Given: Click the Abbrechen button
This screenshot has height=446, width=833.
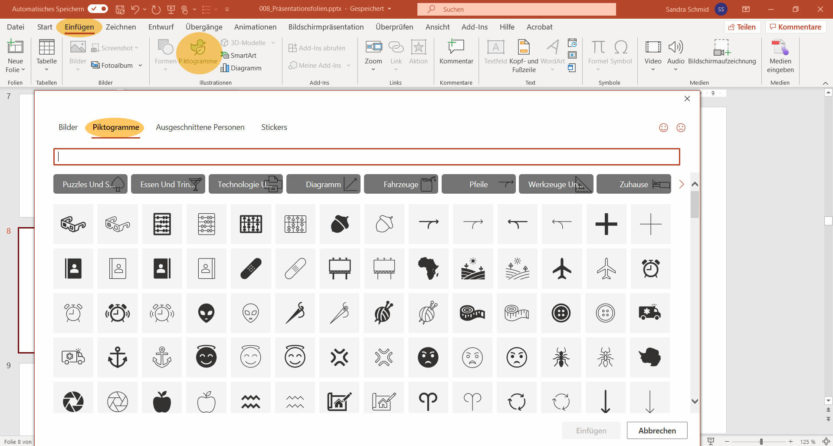Looking at the screenshot, I should coord(657,431).
